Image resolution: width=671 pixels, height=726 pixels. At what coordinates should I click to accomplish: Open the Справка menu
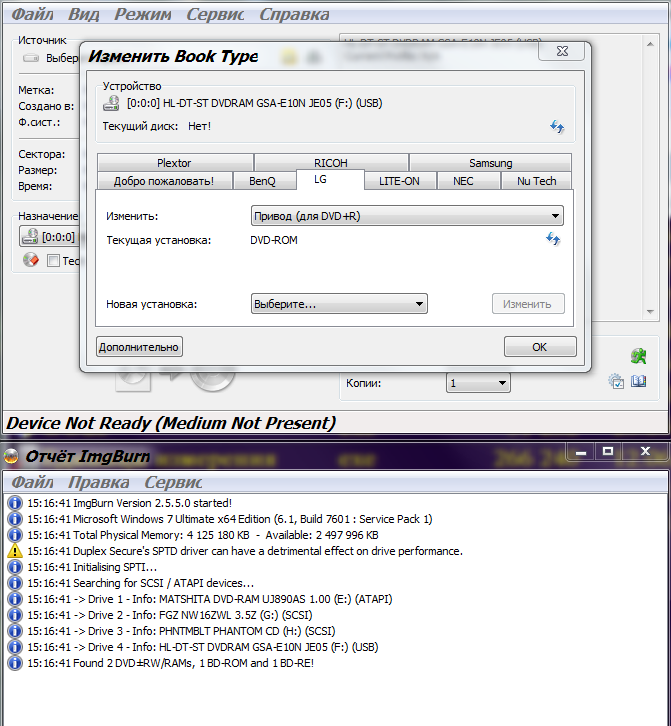tap(294, 14)
